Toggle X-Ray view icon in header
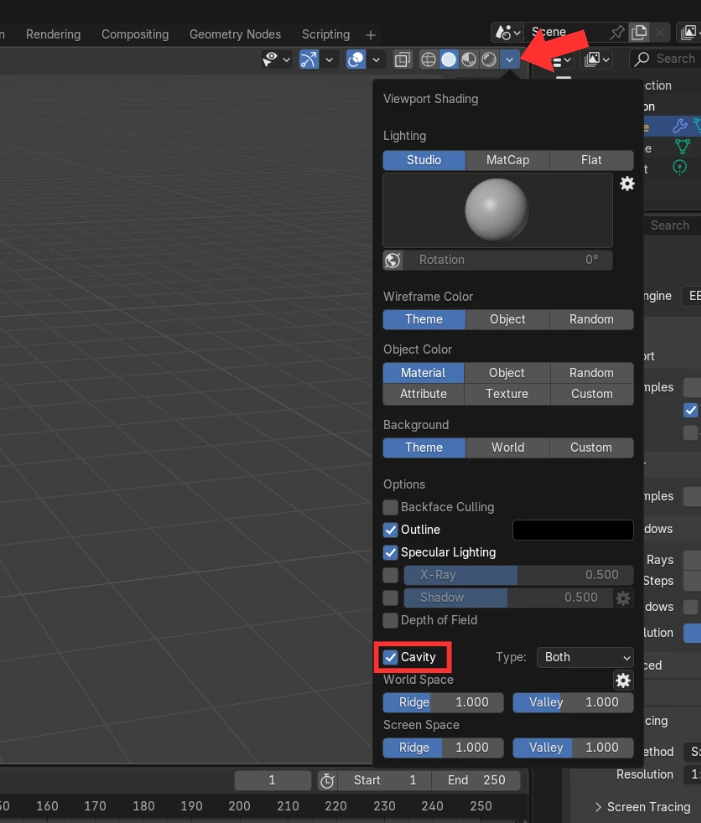The image size is (701, 823). point(402,59)
